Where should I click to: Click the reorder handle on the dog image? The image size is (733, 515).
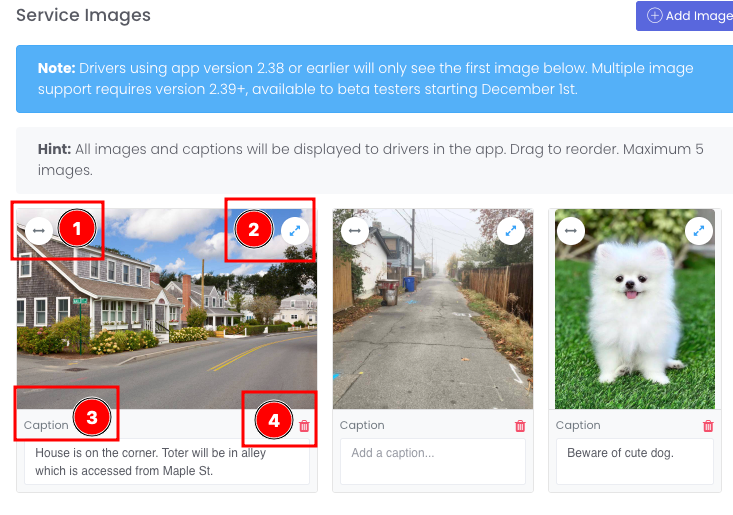tap(571, 231)
